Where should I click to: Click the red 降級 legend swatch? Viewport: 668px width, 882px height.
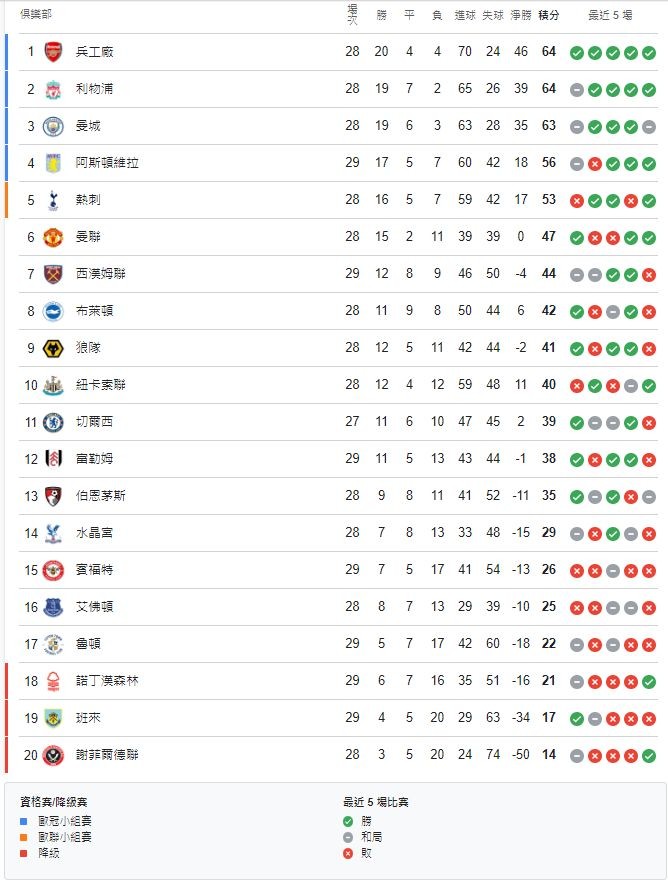[25, 853]
